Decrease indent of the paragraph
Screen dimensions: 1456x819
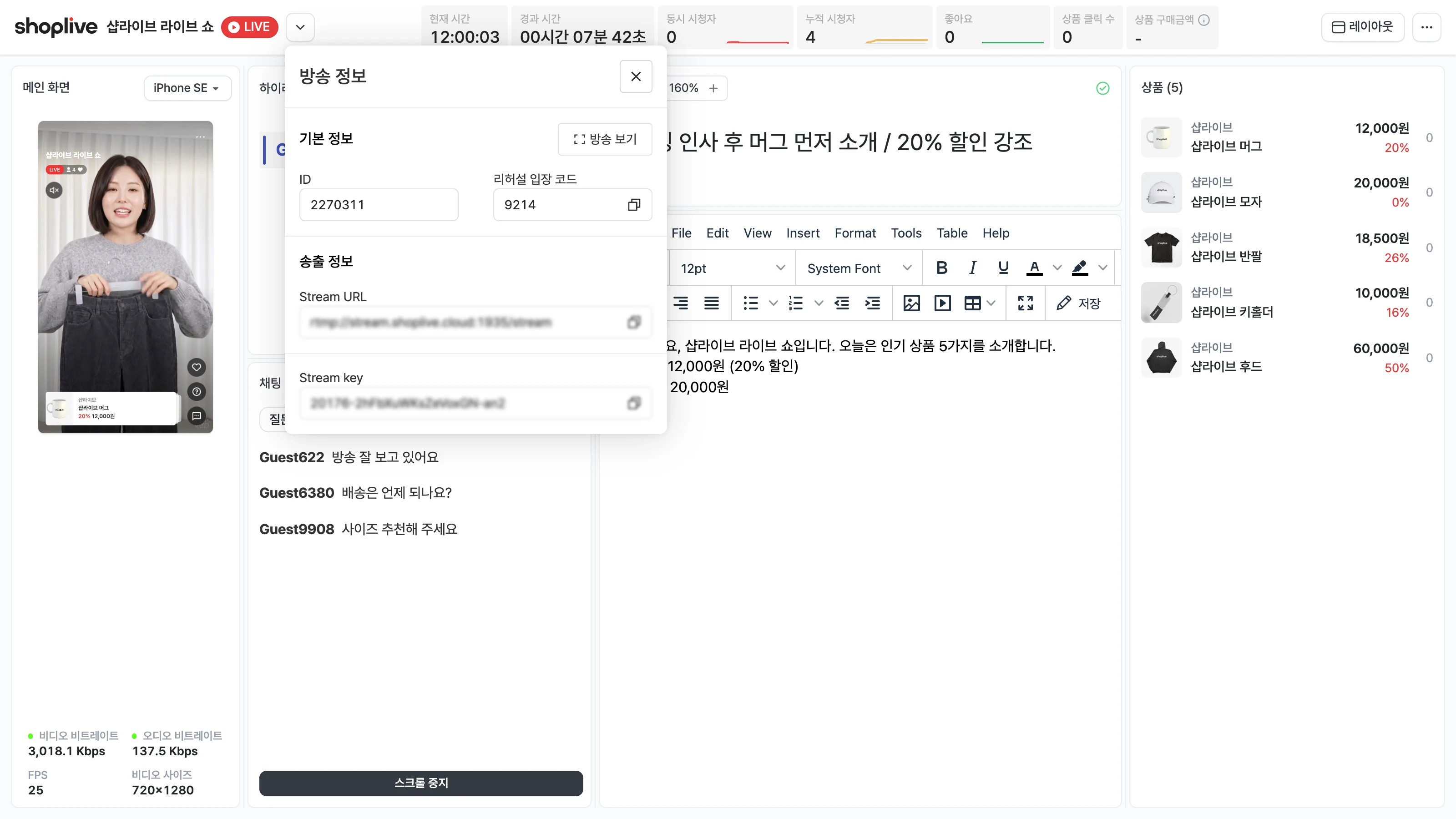(x=842, y=303)
